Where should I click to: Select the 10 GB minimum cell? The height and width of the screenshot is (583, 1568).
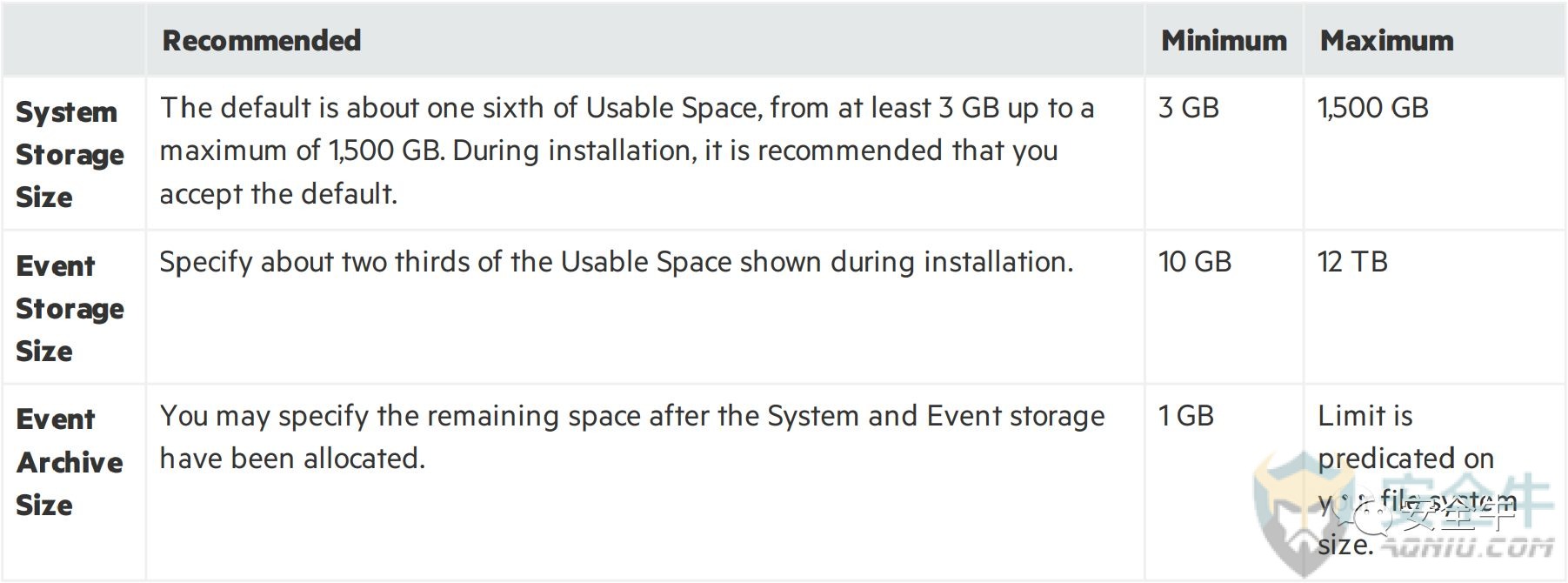[x=1195, y=262]
